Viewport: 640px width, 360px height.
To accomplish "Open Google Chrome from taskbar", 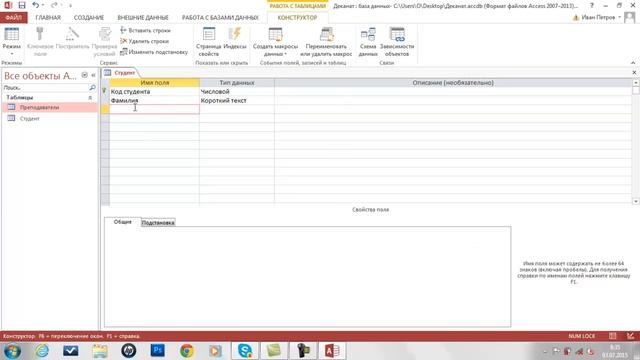I will [187, 351].
